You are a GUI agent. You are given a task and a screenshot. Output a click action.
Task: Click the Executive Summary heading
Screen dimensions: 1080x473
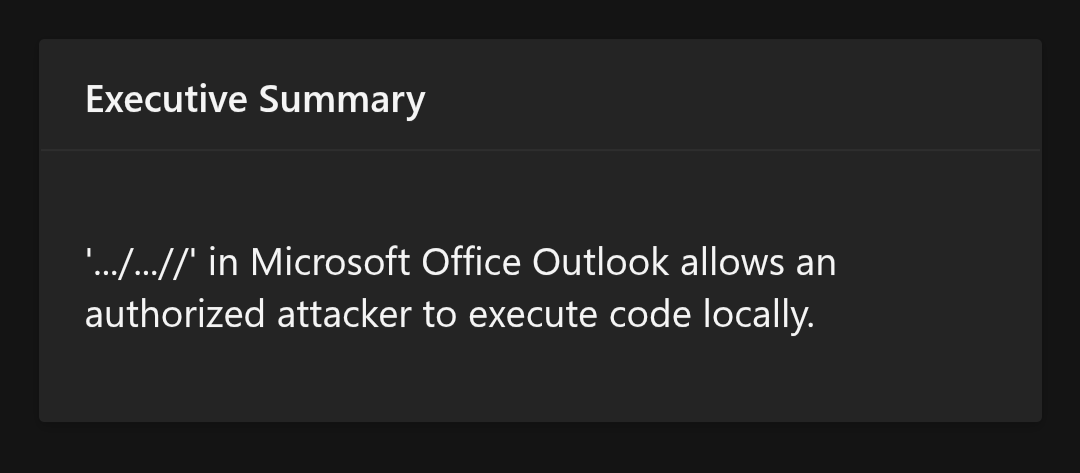click(x=255, y=100)
